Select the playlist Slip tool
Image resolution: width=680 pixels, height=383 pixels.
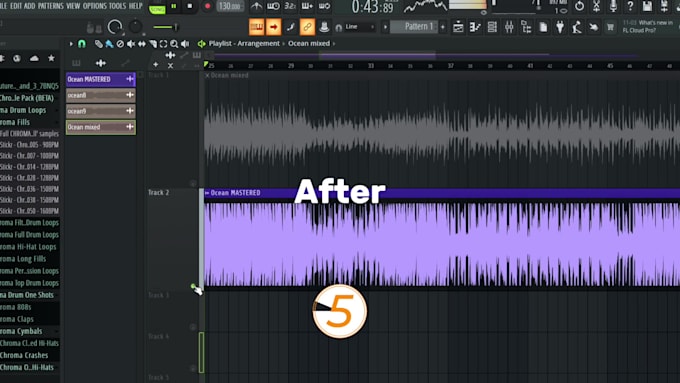[x=142, y=44]
